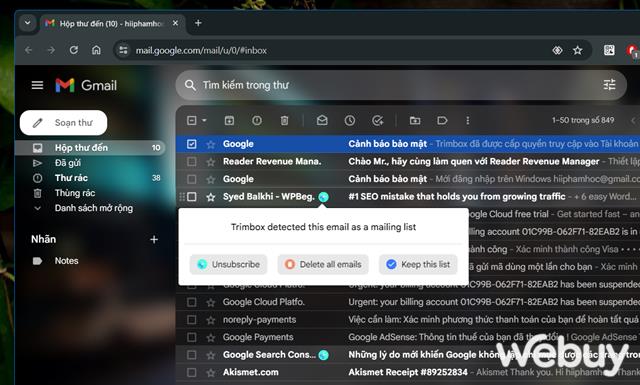
Task: Go back with the browser back arrow
Action: point(29,50)
